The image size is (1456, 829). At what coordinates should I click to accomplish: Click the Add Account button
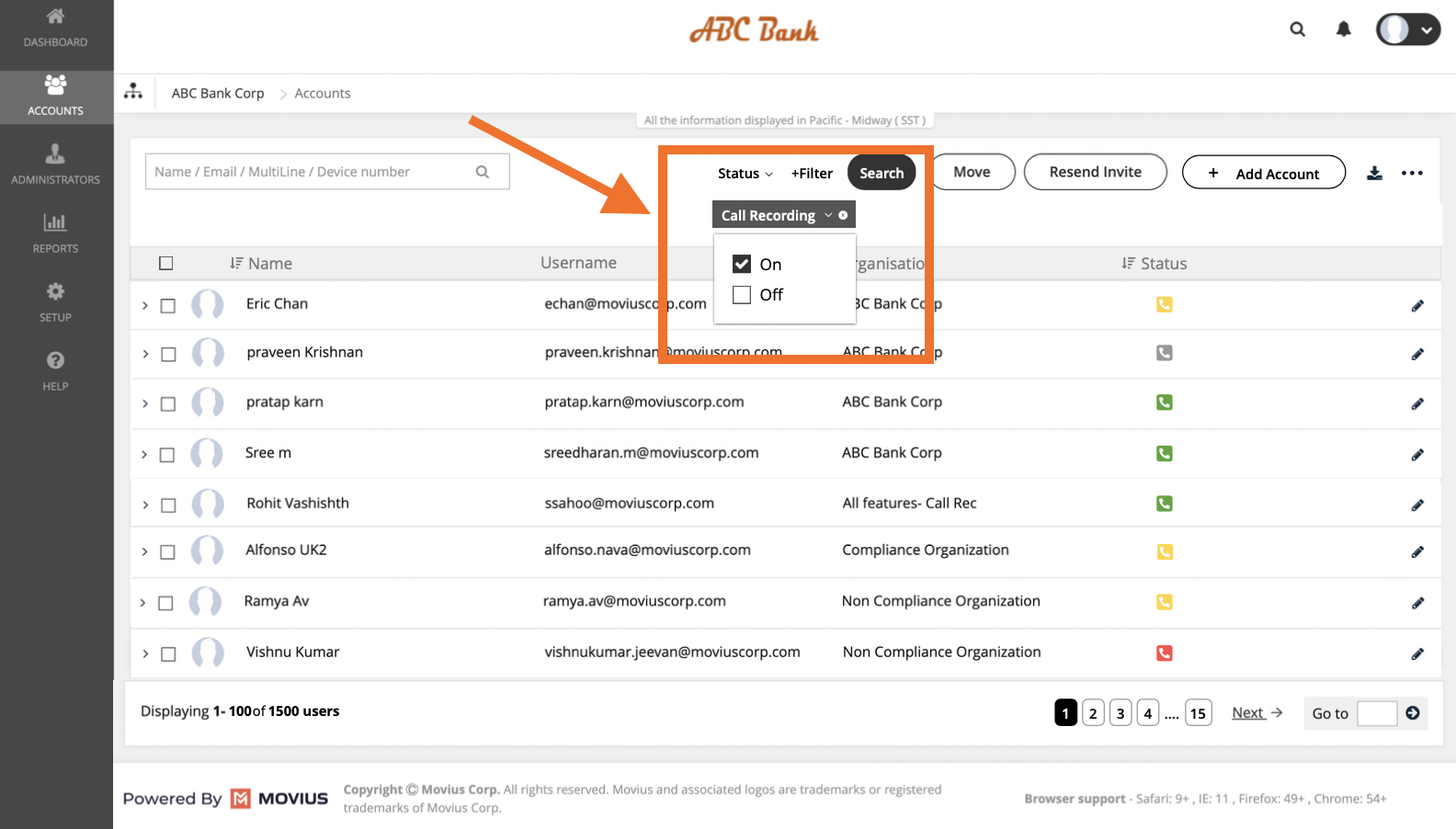click(1264, 173)
